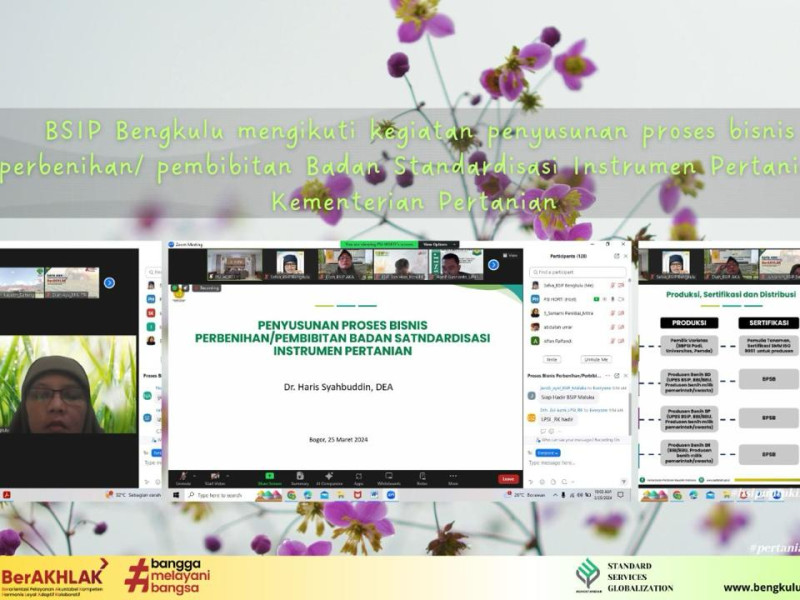Image resolution: width=800 pixels, height=600 pixels.
Task: Click the Recording indicator label
Action: point(206,288)
